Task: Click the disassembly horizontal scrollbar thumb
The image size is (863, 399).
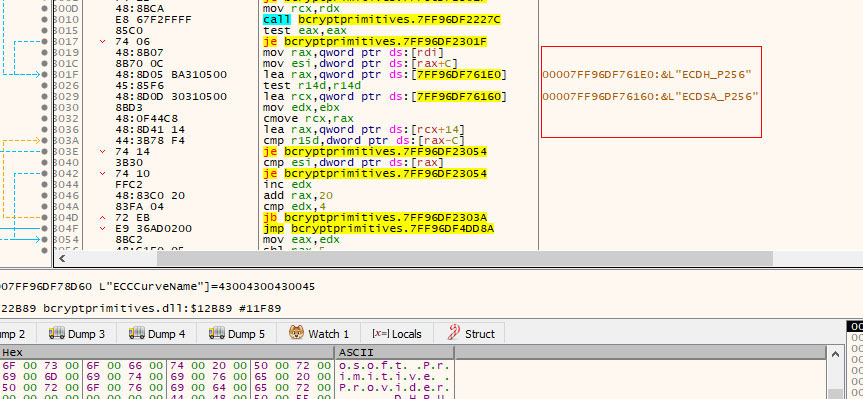Action: pos(465,258)
